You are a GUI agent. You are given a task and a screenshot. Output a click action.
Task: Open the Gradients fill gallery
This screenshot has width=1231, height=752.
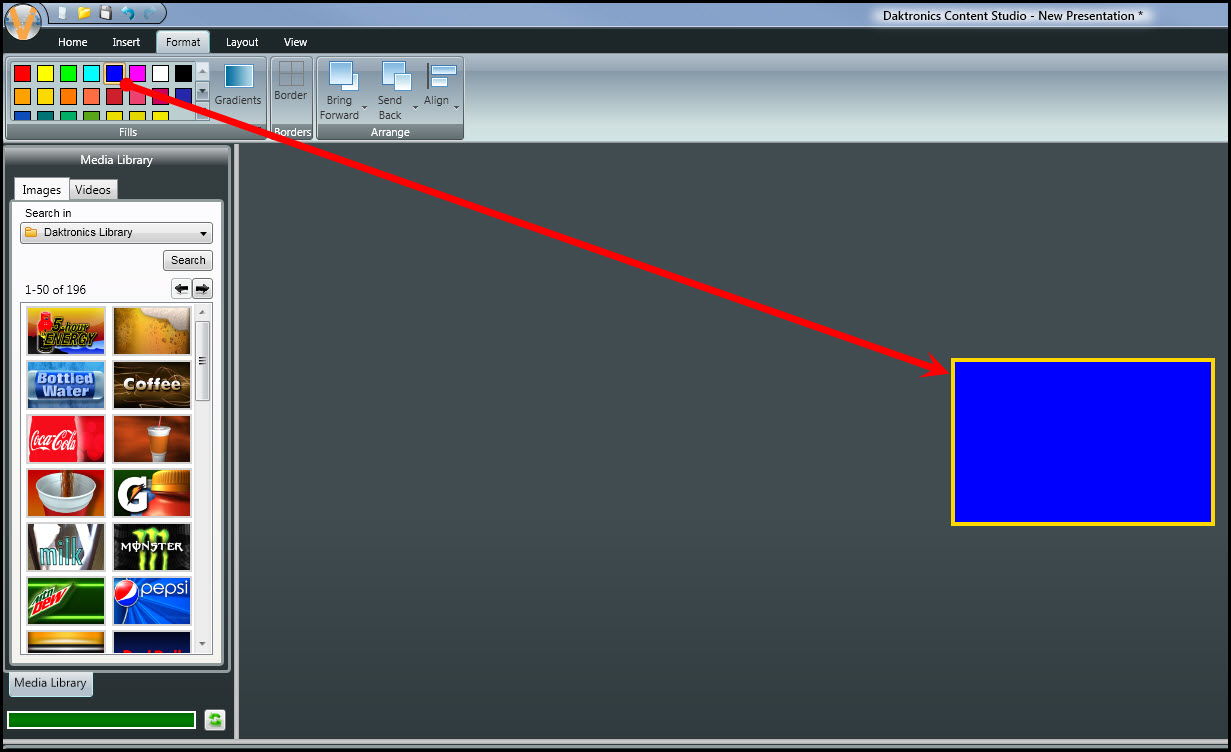point(238,84)
